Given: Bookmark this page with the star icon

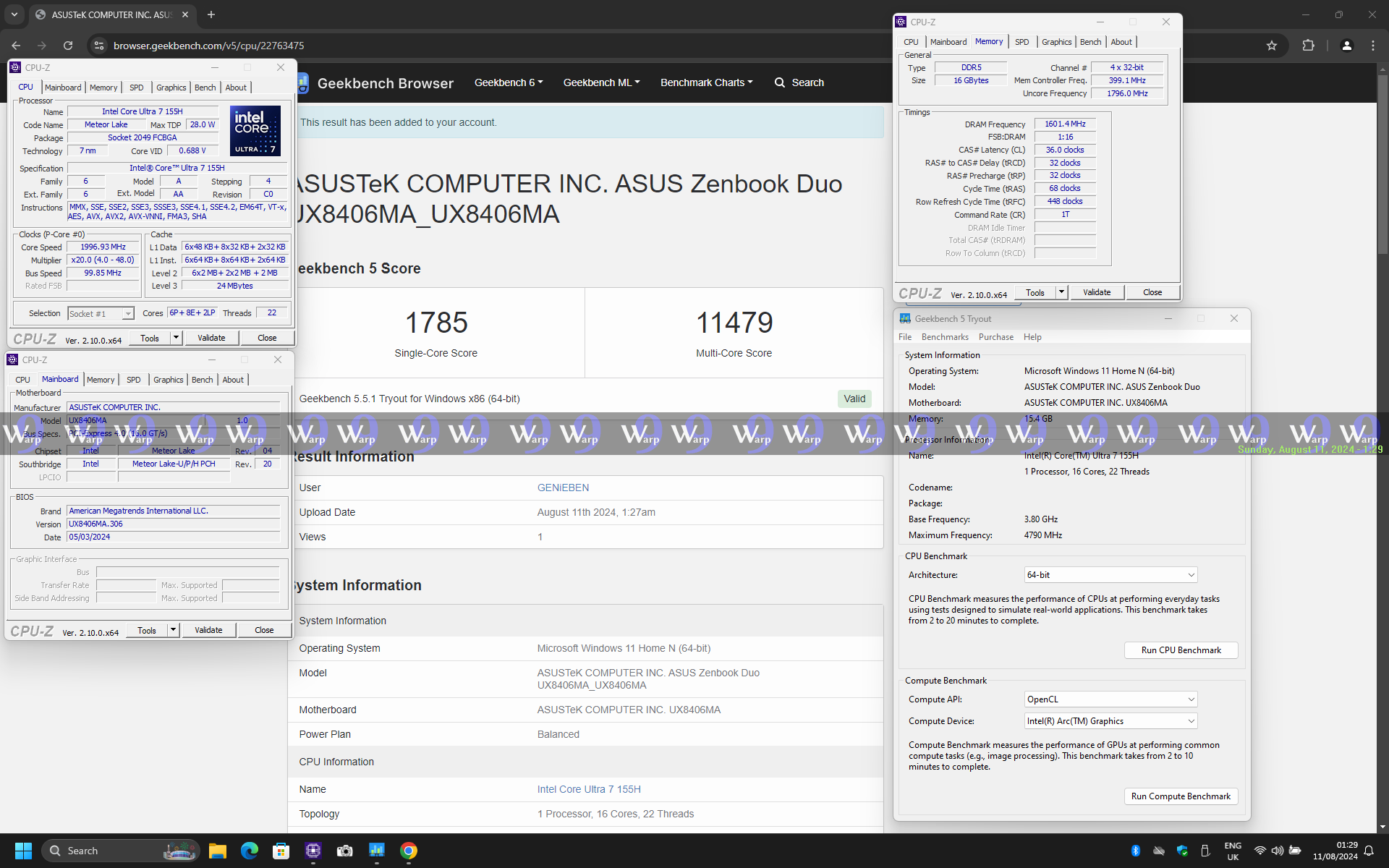Looking at the screenshot, I should [1272, 46].
